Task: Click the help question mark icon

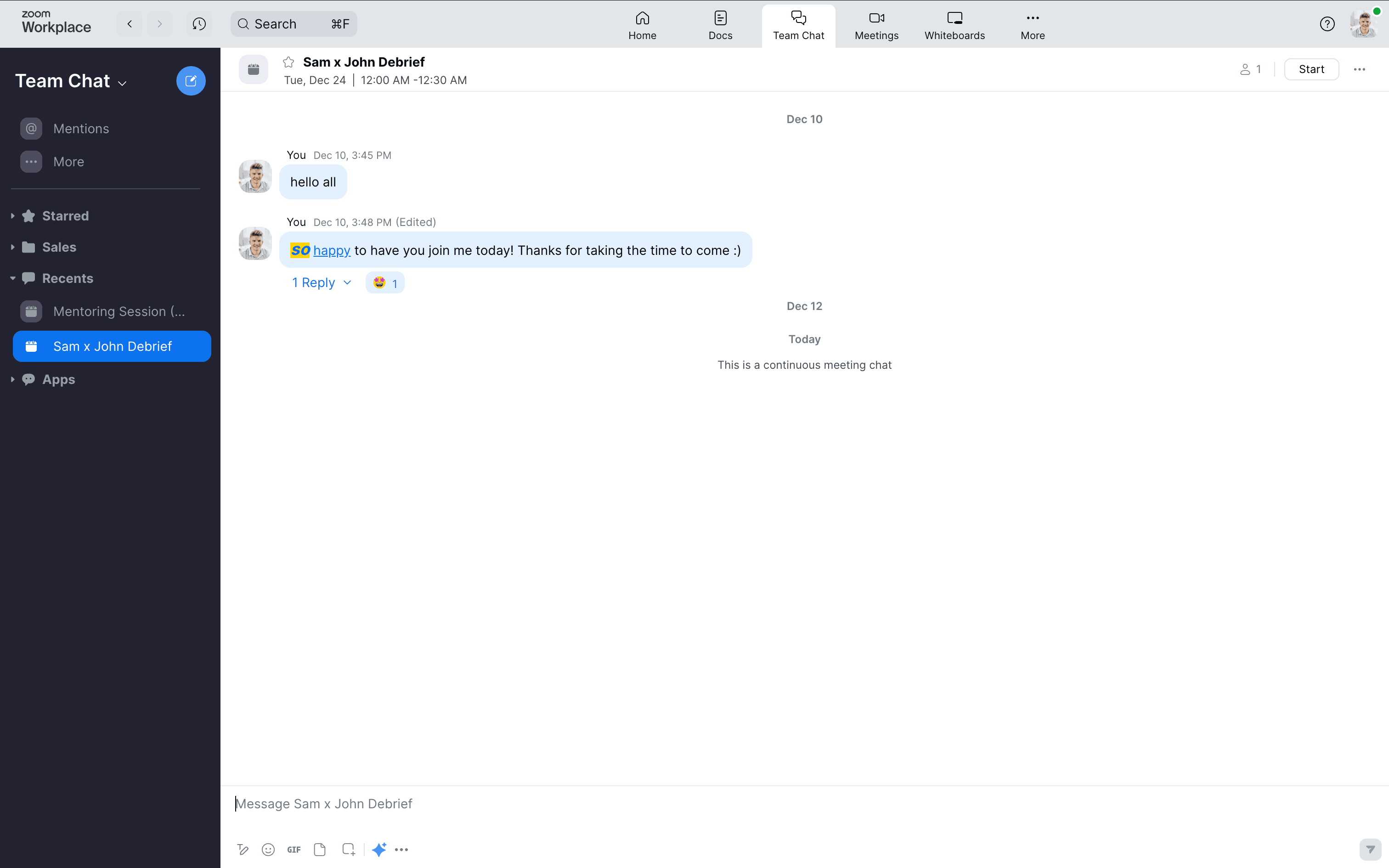Action: [1327, 24]
